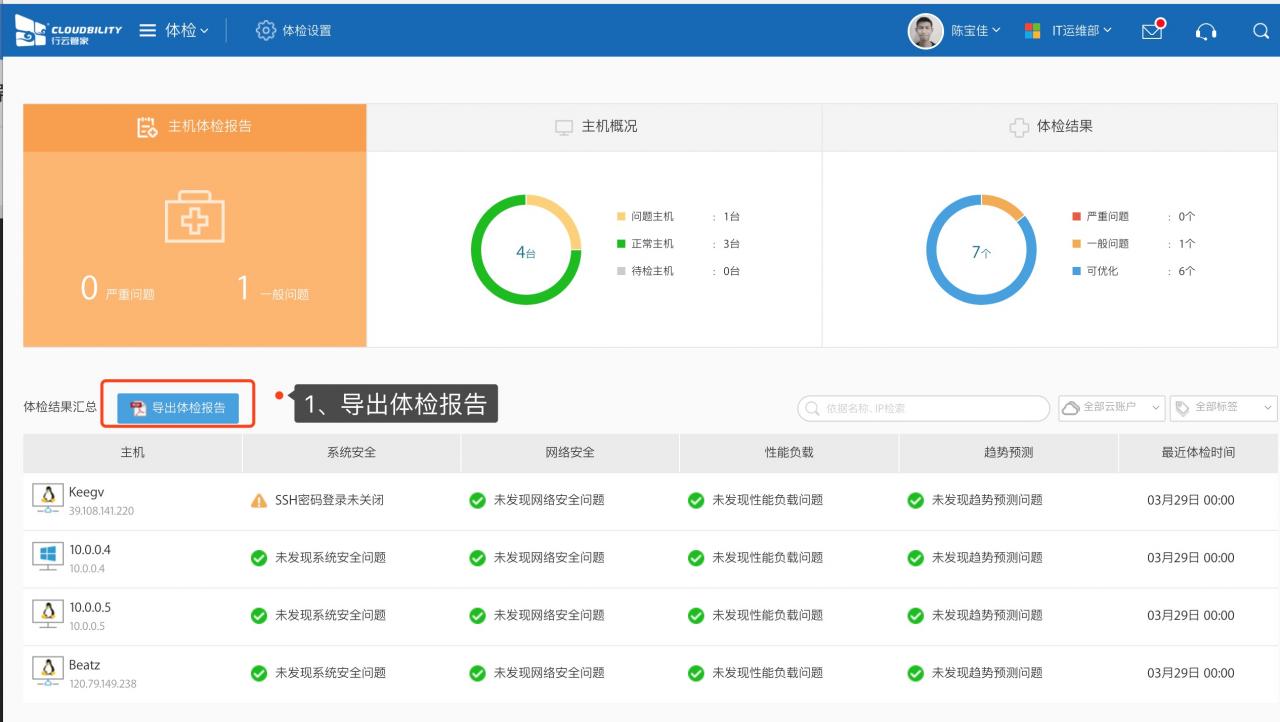1280x722 pixels.
Task: Click the 导出体检报告 export button
Action: (x=178, y=408)
